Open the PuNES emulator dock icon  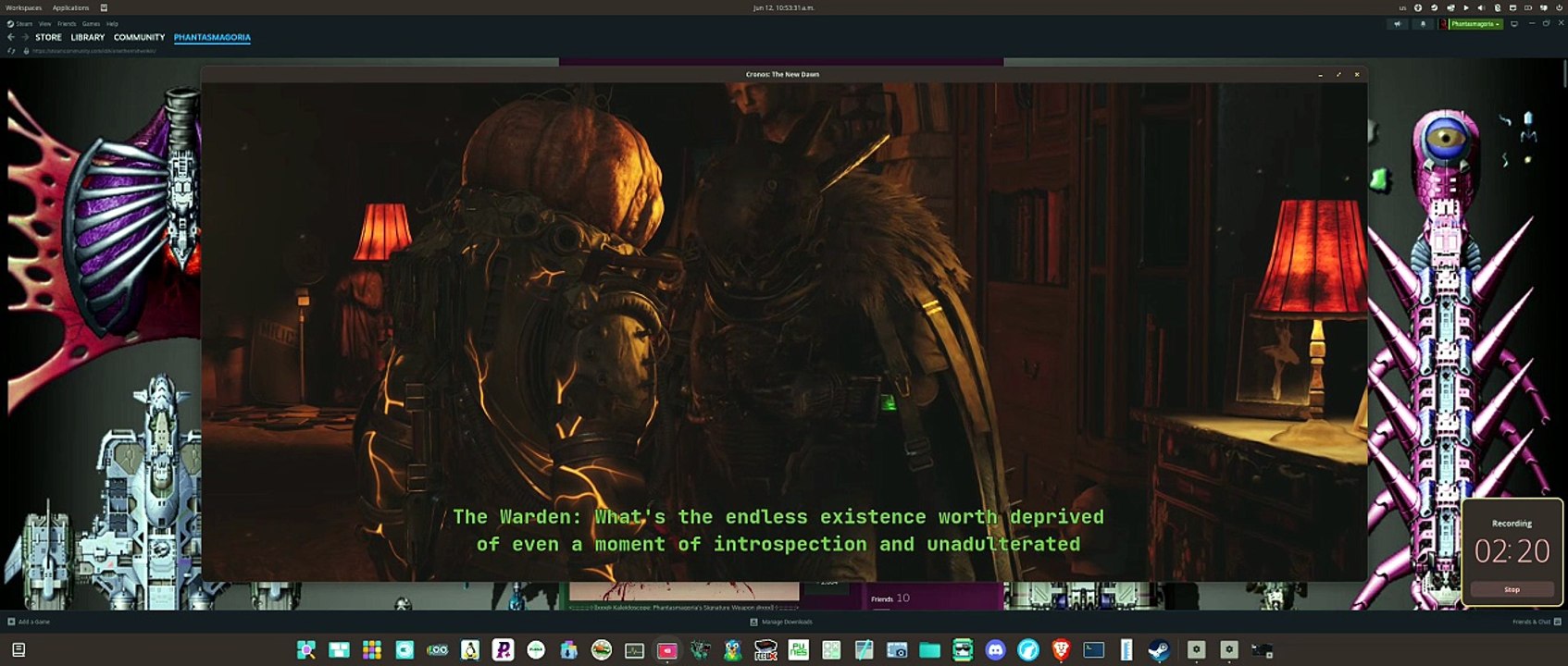[798, 650]
